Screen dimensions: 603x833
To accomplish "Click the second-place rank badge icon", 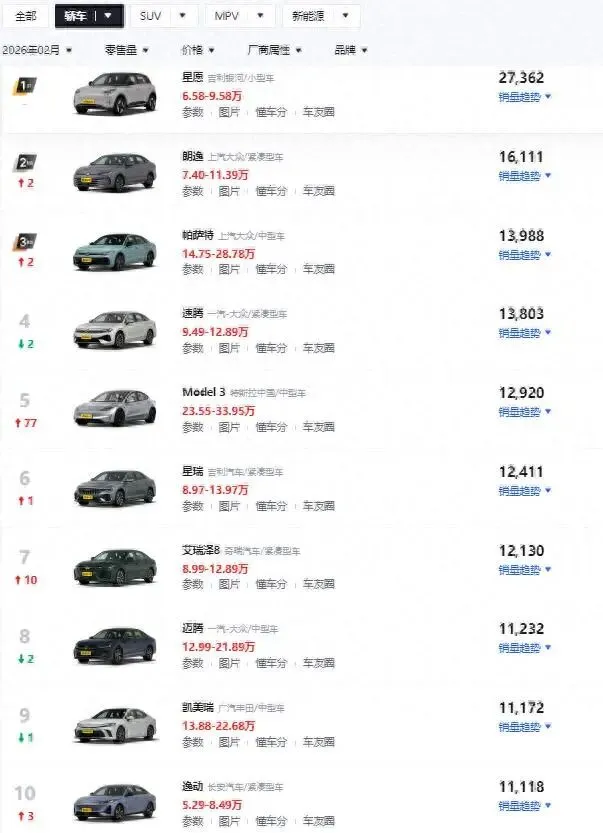I will pos(25,163).
